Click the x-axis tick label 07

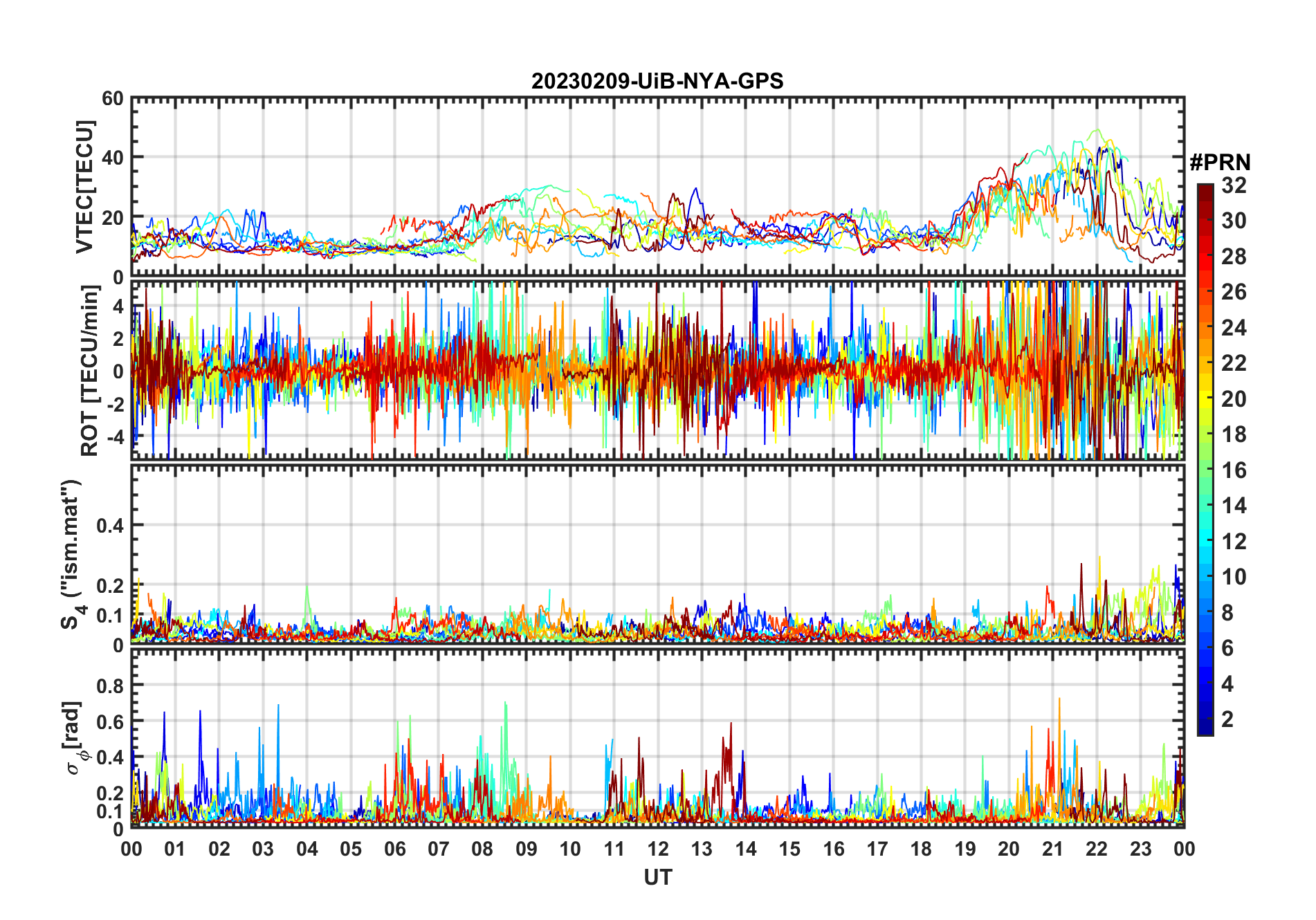pos(439,849)
